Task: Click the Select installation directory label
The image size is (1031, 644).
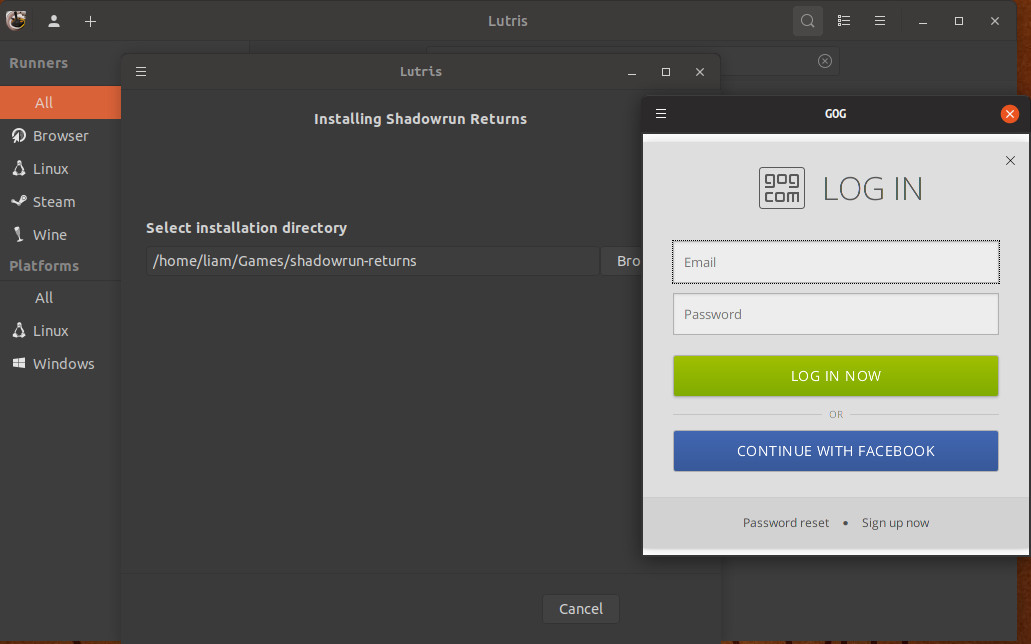Action: click(x=247, y=228)
